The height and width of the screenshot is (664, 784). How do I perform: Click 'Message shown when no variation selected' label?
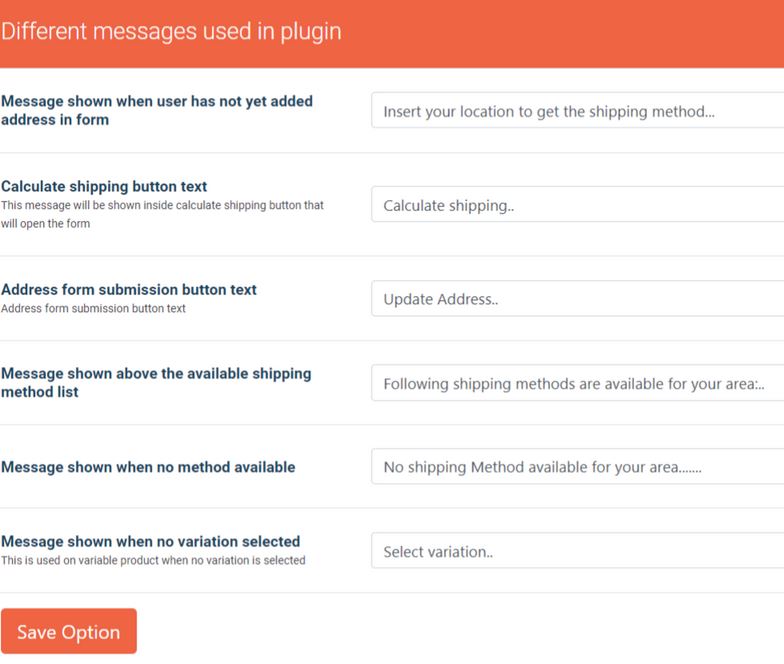coord(150,542)
